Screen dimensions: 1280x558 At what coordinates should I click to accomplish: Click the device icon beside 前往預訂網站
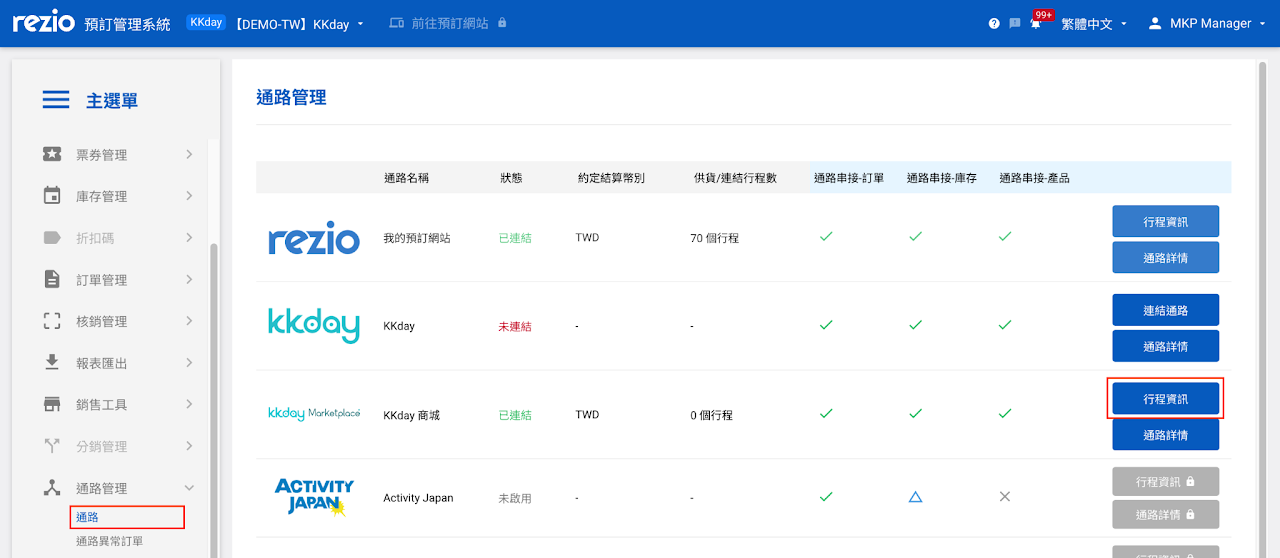pos(396,22)
